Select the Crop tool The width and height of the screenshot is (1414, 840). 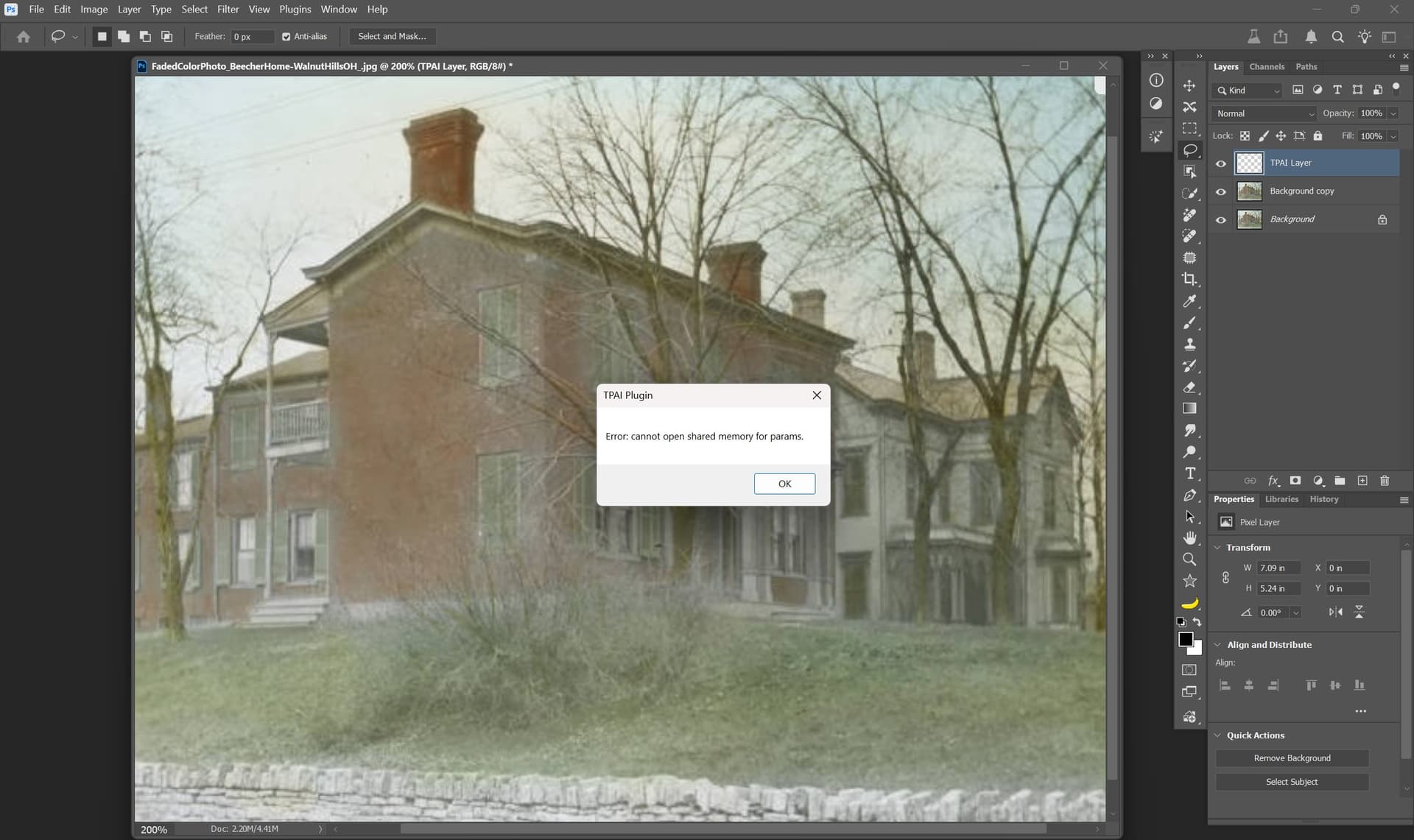point(1189,279)
